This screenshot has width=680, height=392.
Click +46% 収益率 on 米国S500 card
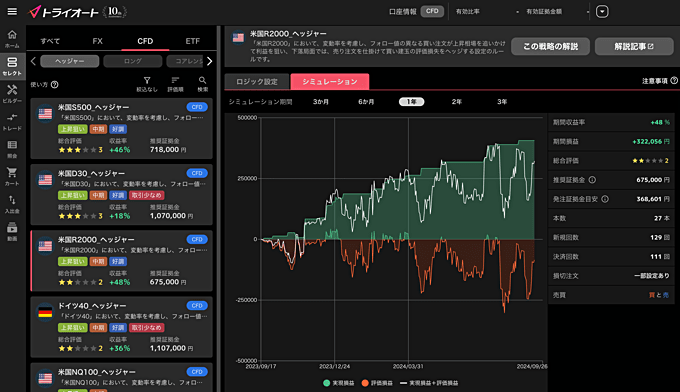pos(120,150)
